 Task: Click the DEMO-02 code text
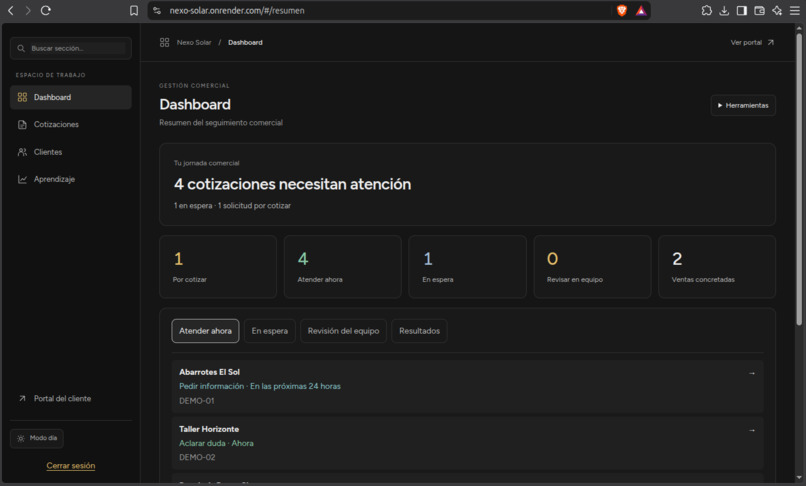tap(197, 457)
